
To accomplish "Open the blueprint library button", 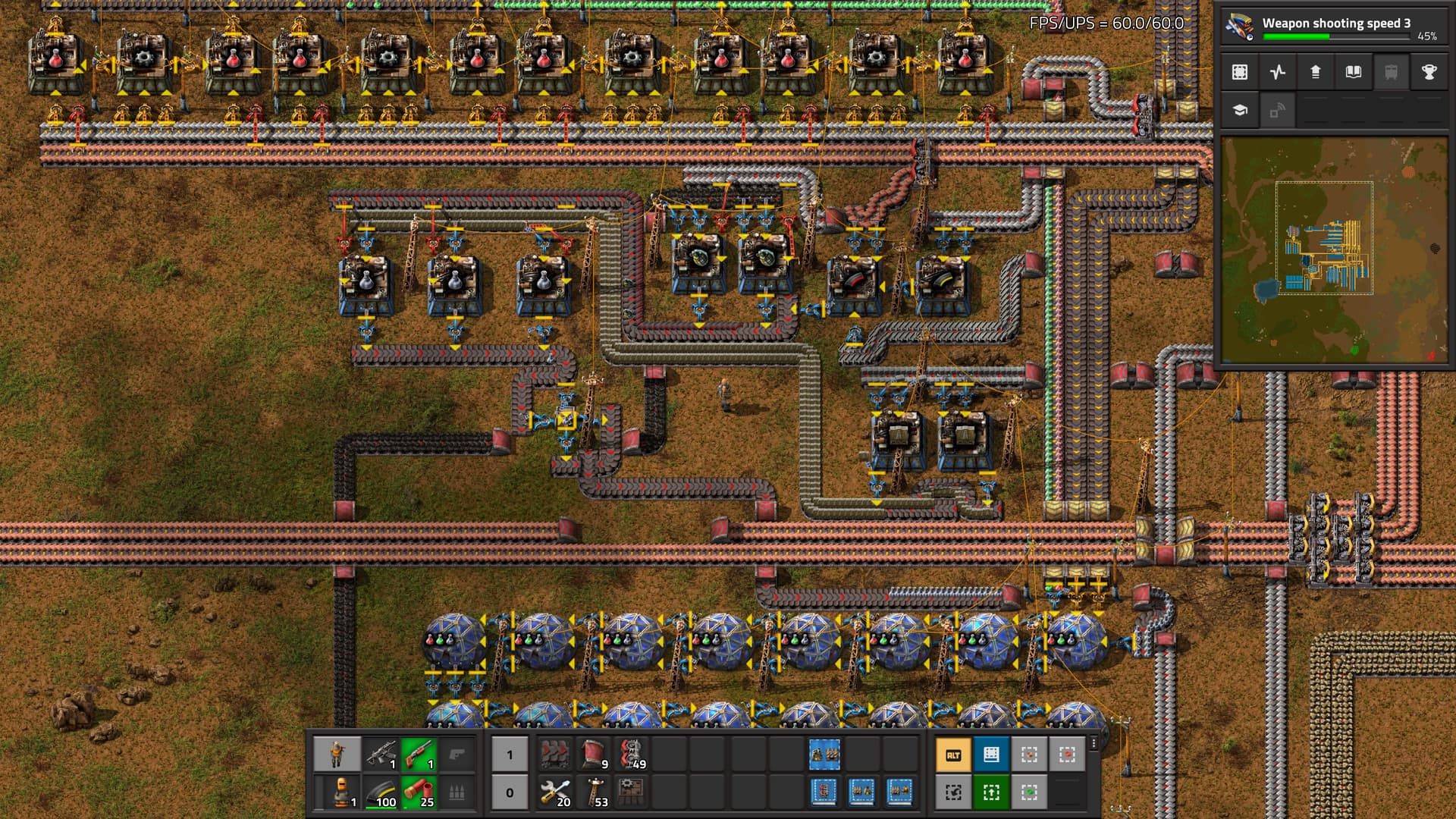I will (x=1240, y=72).
